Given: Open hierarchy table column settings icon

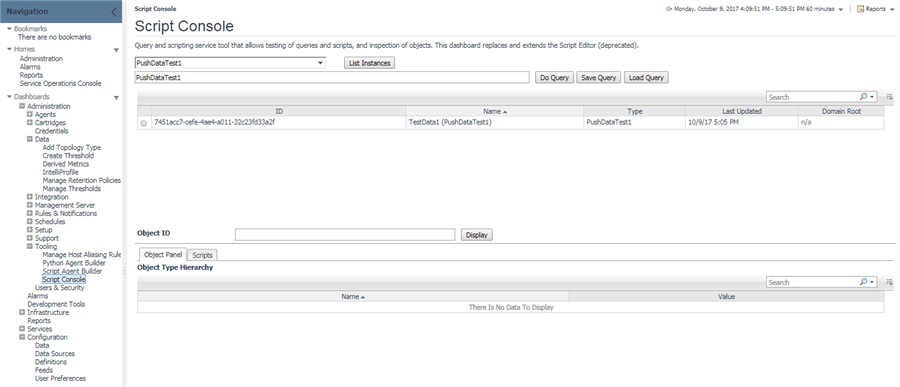Looking at the screenshot, I should tap(889, 282).
